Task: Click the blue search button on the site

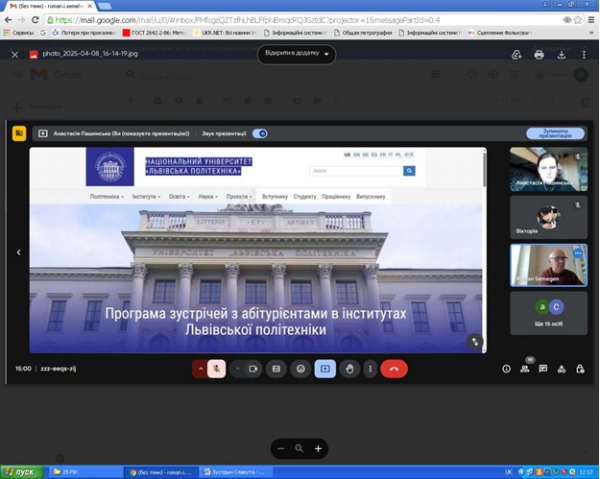Action: [x=409, y=171]
